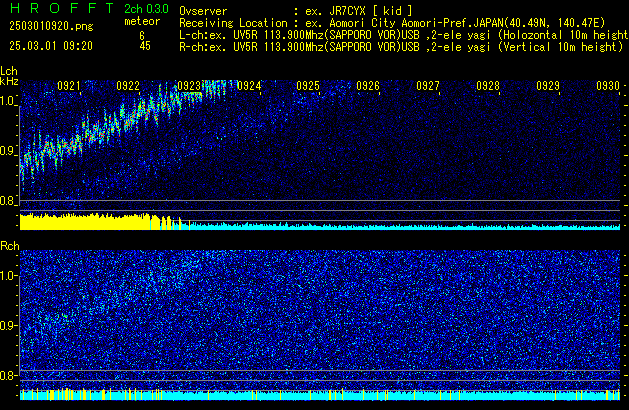Viewport: 629px width, 410px height.
Task: Click the 0929 time marker
Action: [x=548, y=86]
